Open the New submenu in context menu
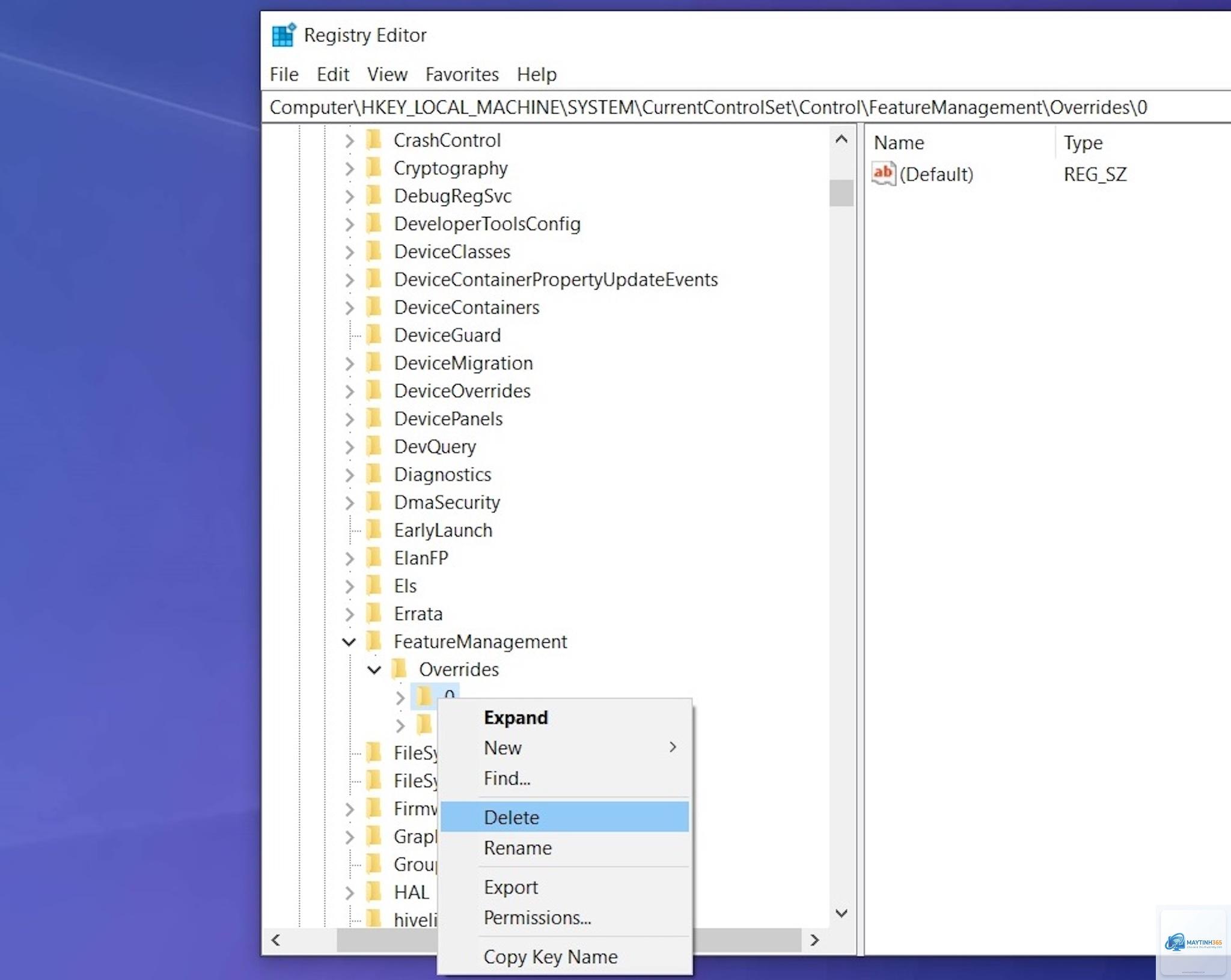This screenshot has width=1231, height=980. (564, 747)
